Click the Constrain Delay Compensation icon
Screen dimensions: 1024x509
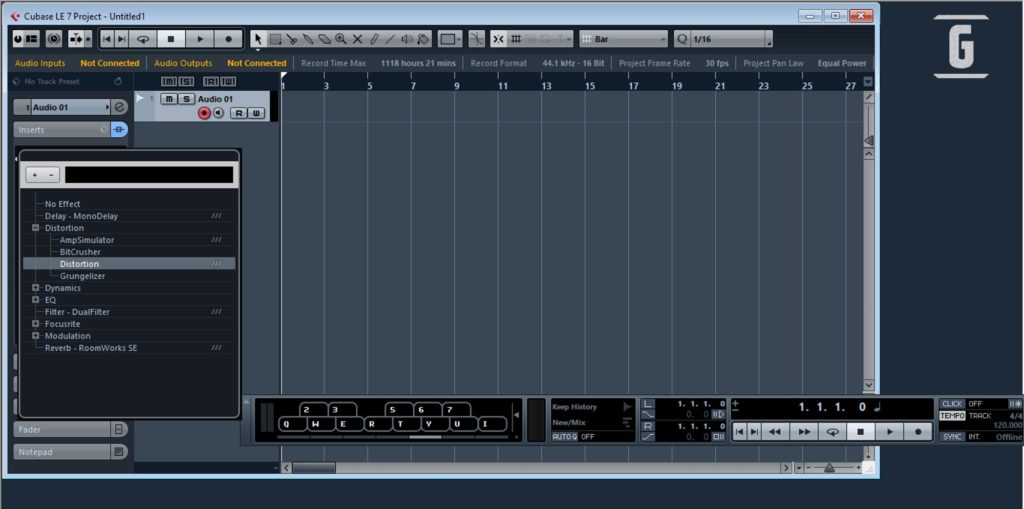[54, 39]
